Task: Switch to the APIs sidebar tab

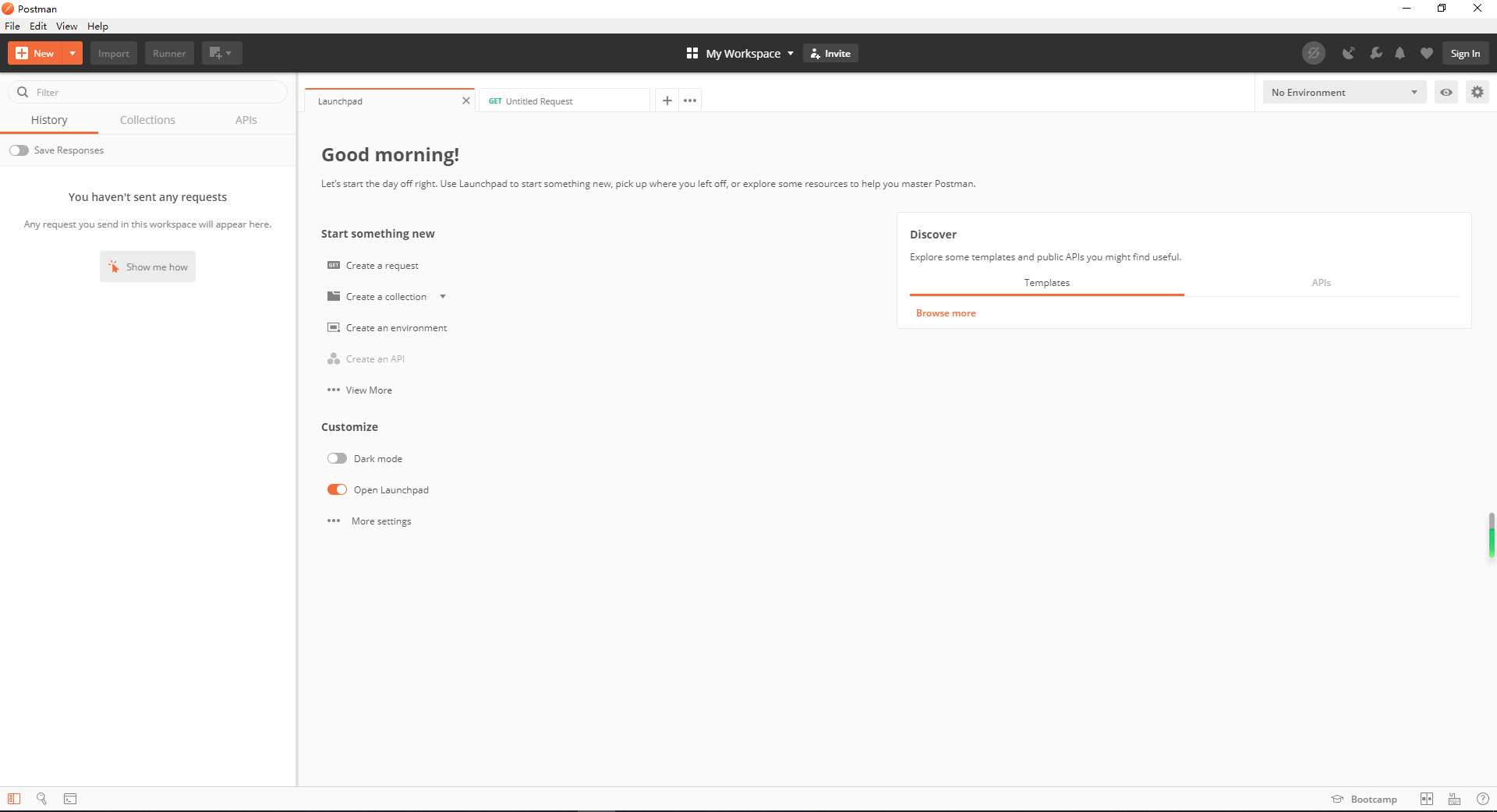Action: coord(246,120)
